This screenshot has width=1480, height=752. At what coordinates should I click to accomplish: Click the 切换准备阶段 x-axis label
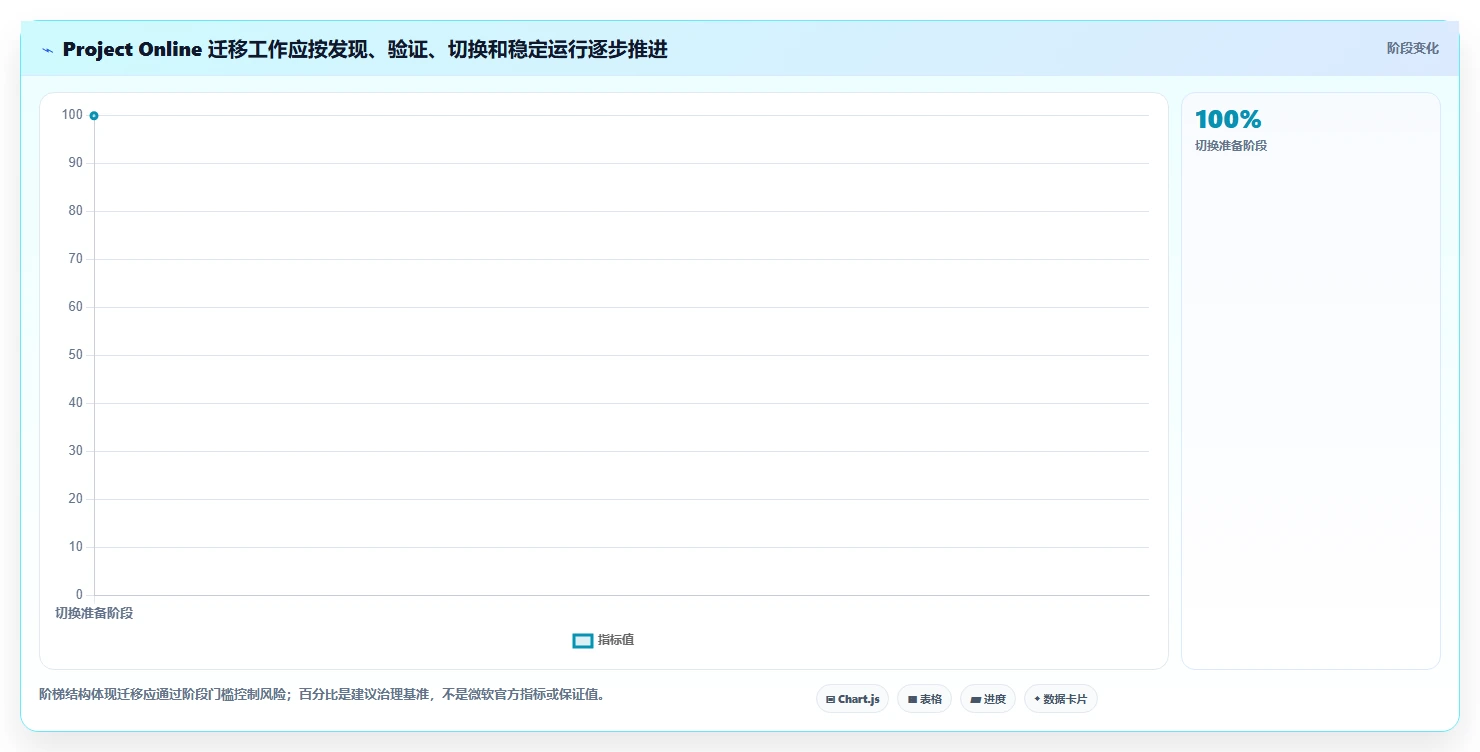pyautogui.click(x=94, y=613)
